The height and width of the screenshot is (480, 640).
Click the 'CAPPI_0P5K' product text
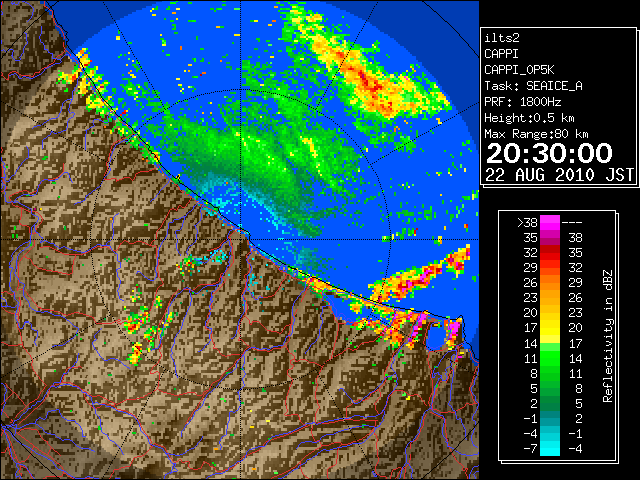[519, 70]
